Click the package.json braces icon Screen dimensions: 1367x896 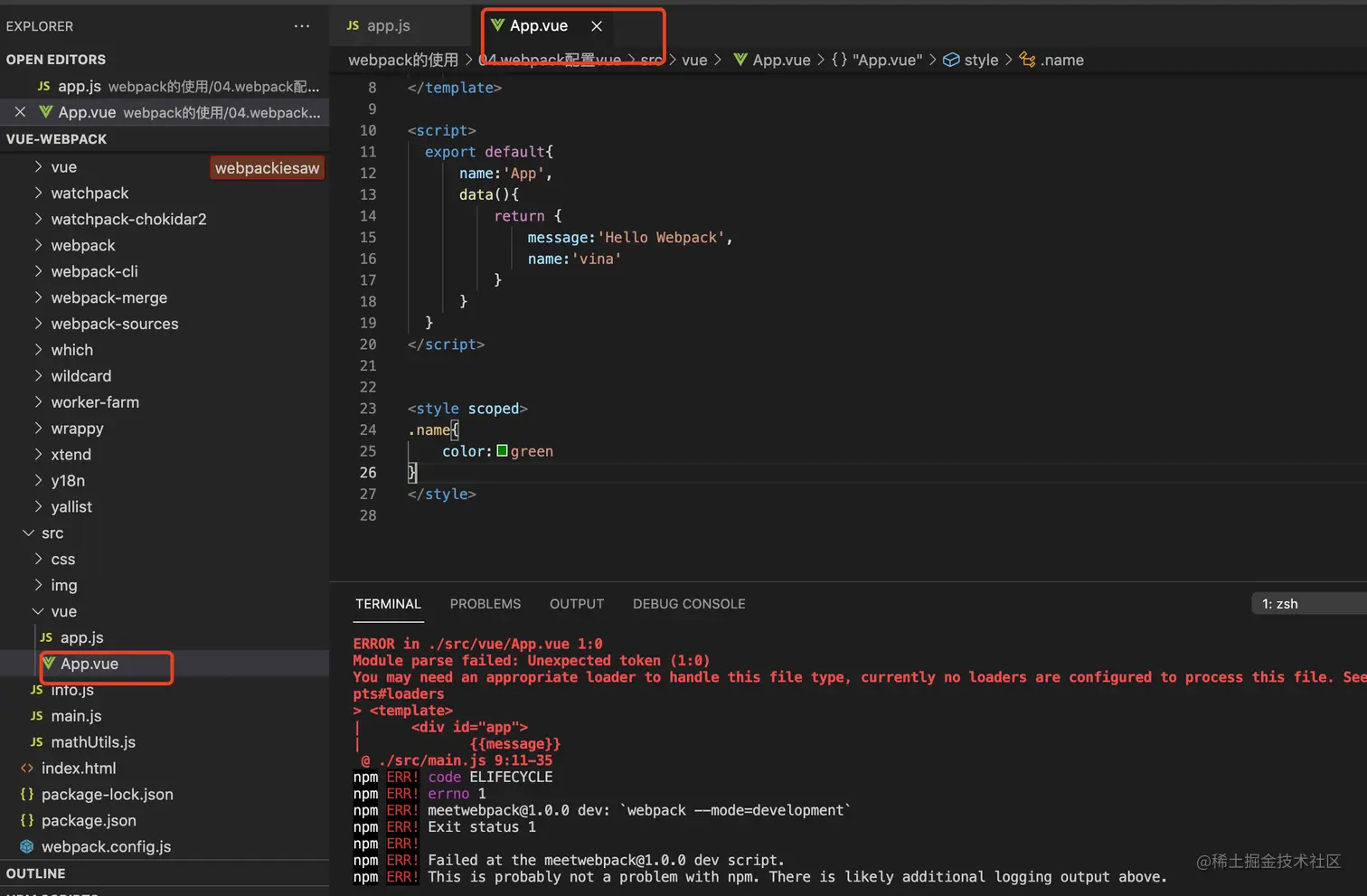pyautogui.click(x=27, y=820)
